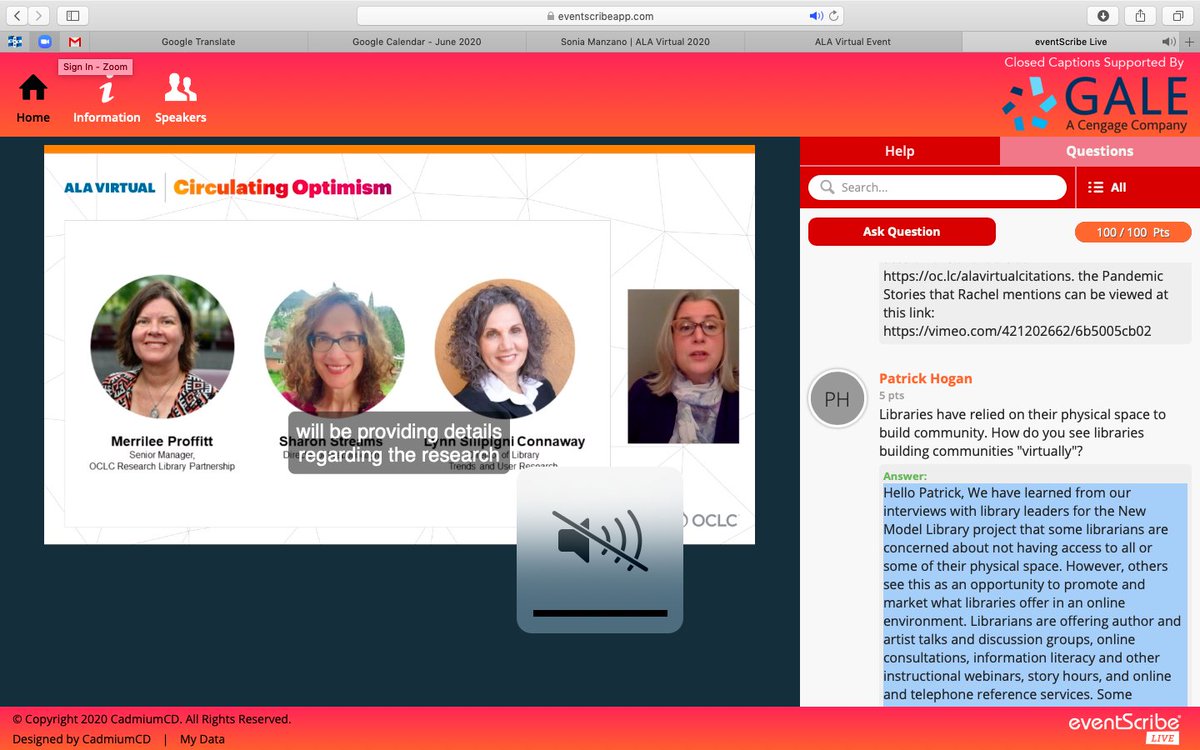The width and height of the screenshot is (1200, 750).
Task: Open Safari downloads list
Action: 1103,16
